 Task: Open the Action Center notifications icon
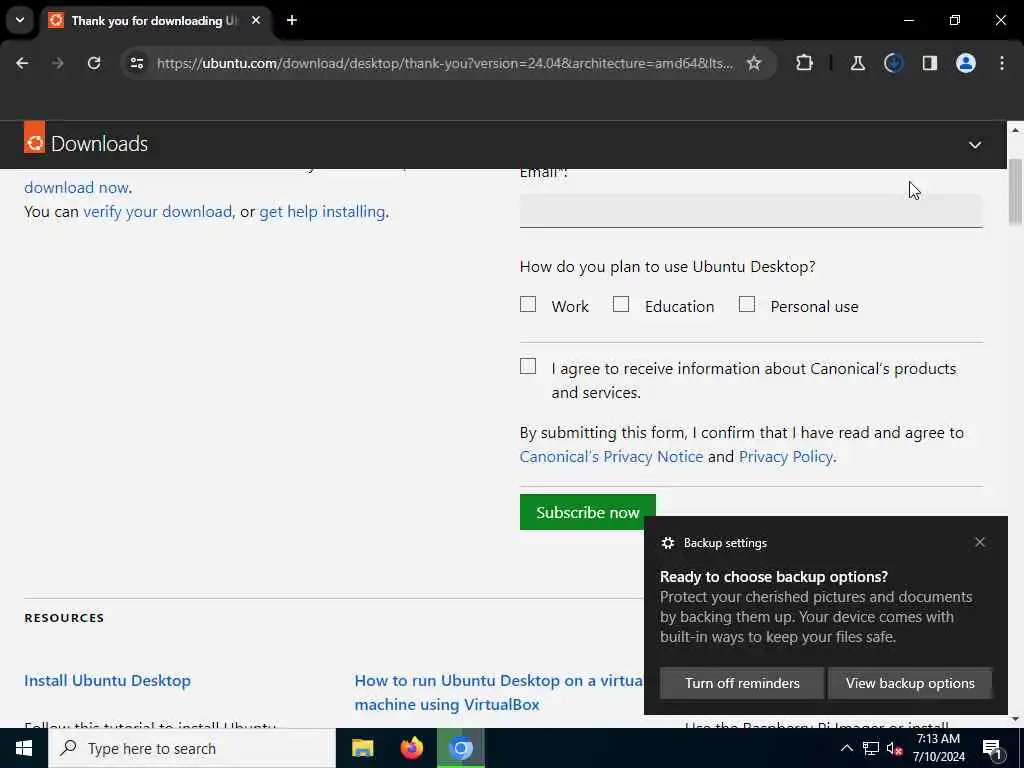[992, 748]
